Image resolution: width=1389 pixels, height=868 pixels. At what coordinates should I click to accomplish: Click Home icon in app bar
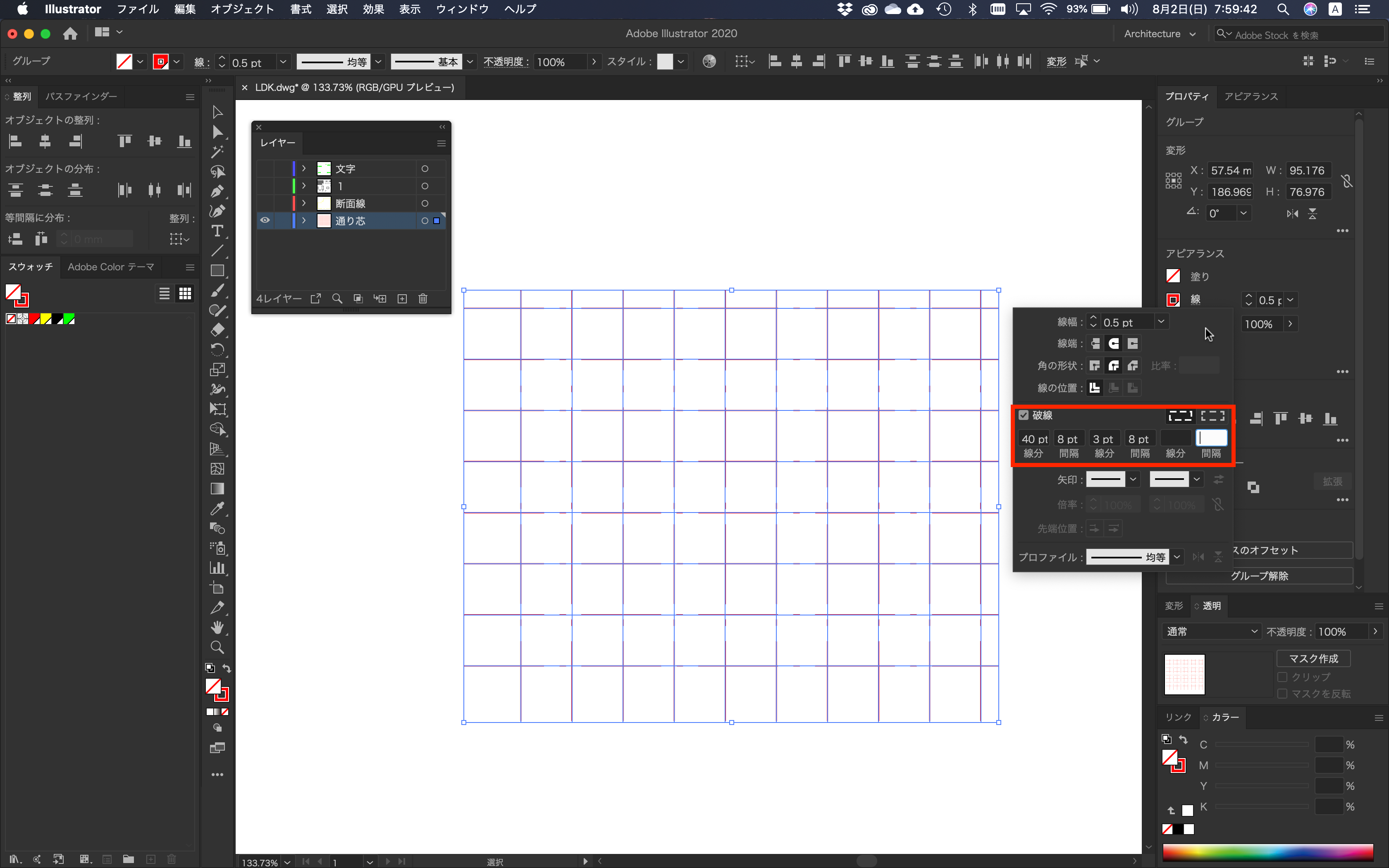(70, 33)
